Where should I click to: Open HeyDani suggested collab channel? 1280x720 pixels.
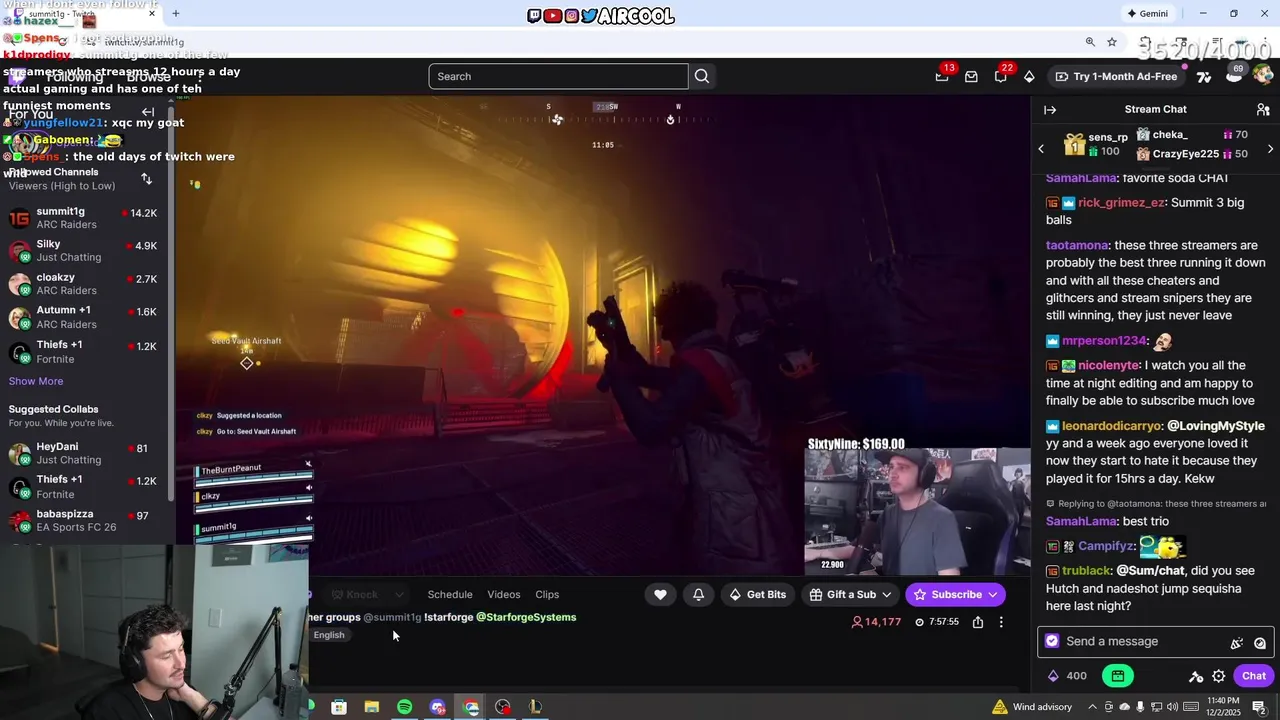(83, 453)
